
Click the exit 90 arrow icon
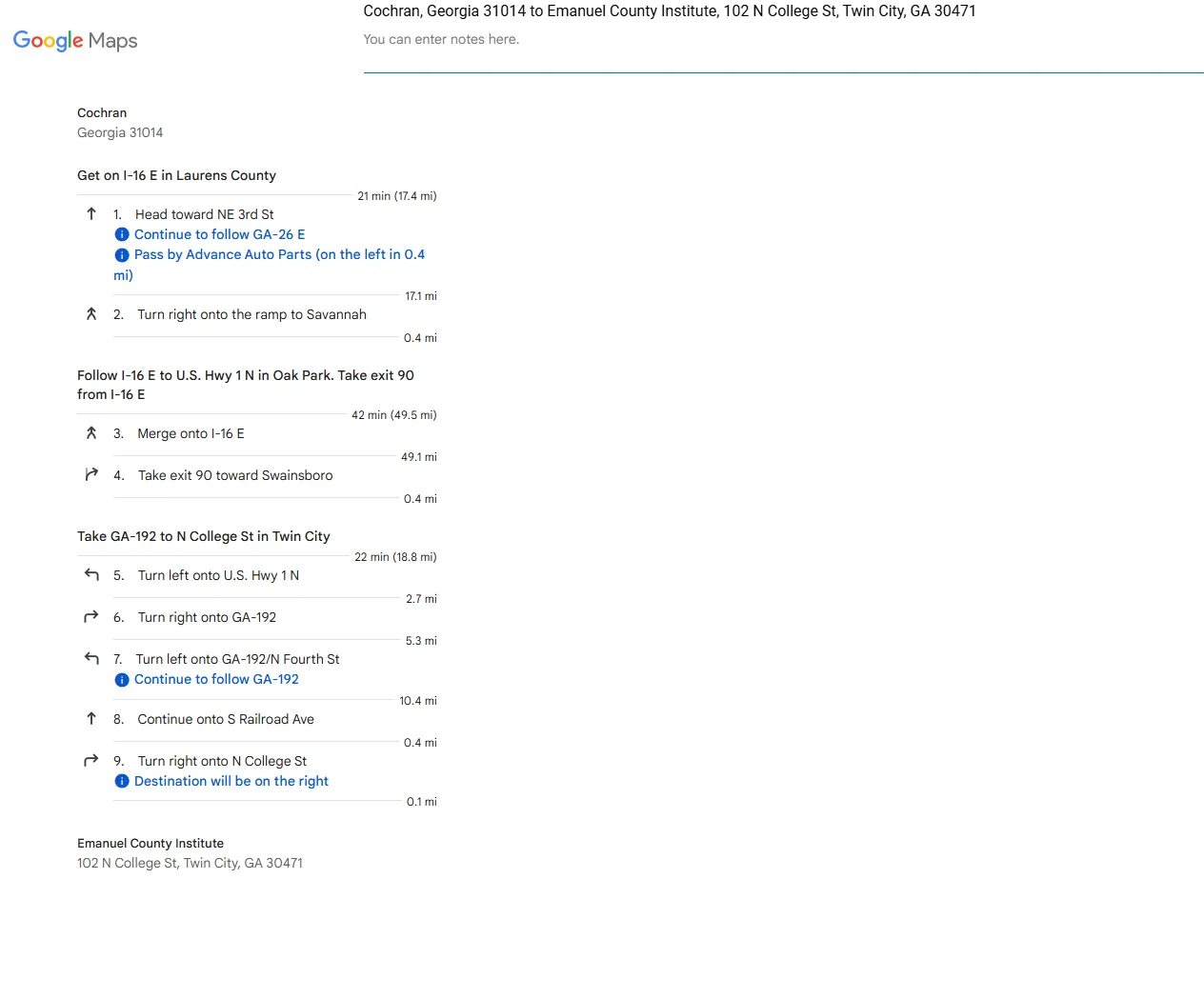click(x=91, y=474)
